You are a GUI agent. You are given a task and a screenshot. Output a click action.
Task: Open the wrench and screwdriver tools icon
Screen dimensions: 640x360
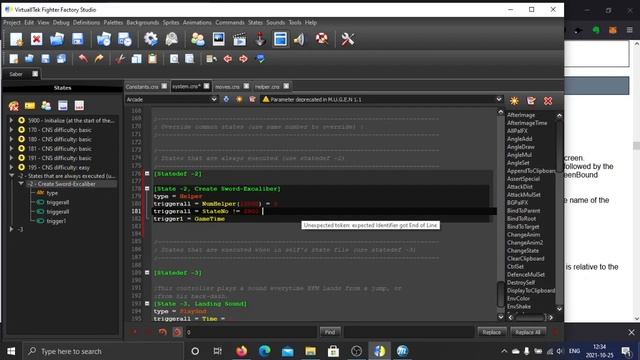click(x=347, y=39)
